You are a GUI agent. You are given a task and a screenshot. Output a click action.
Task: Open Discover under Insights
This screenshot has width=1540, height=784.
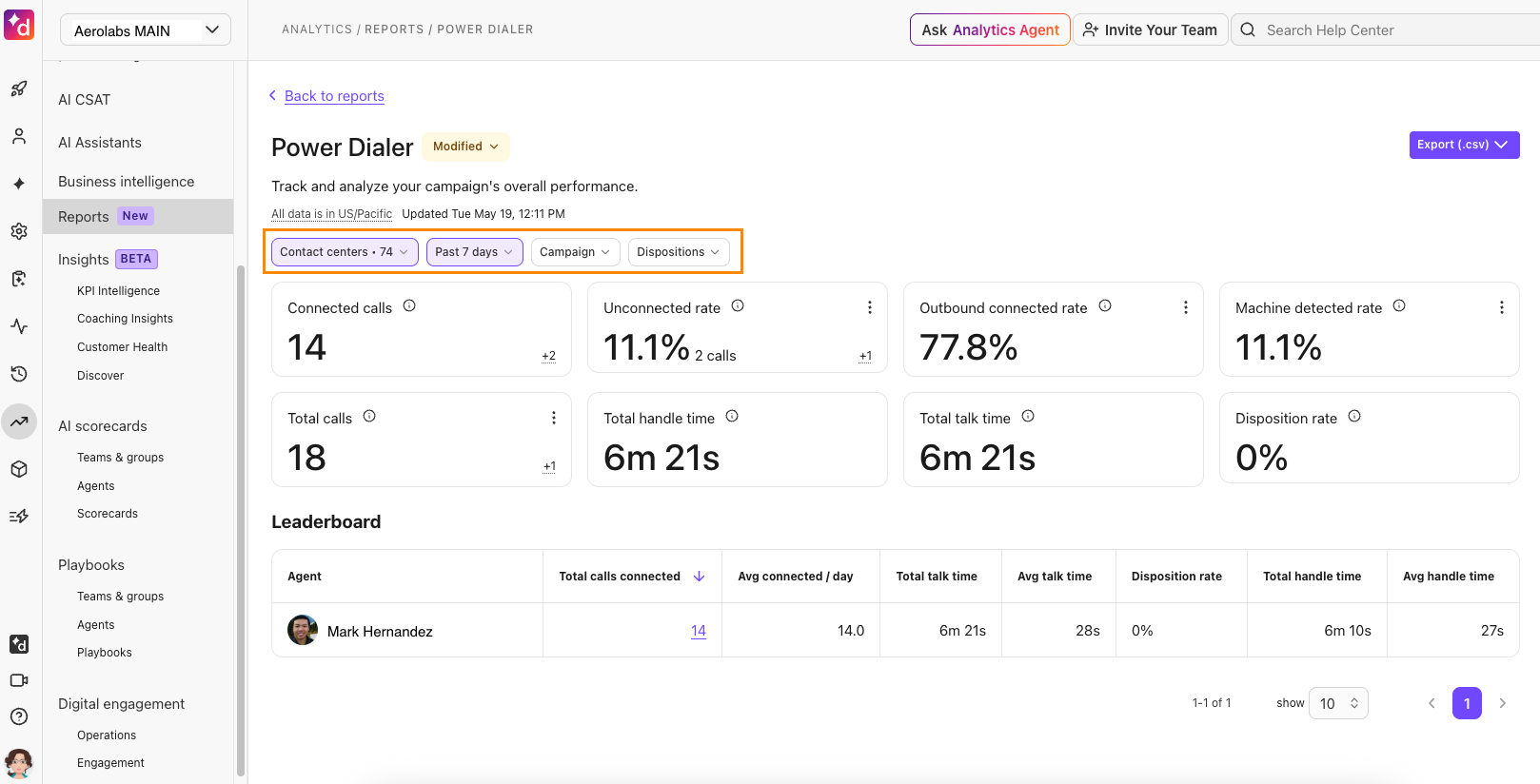[101, 376]
